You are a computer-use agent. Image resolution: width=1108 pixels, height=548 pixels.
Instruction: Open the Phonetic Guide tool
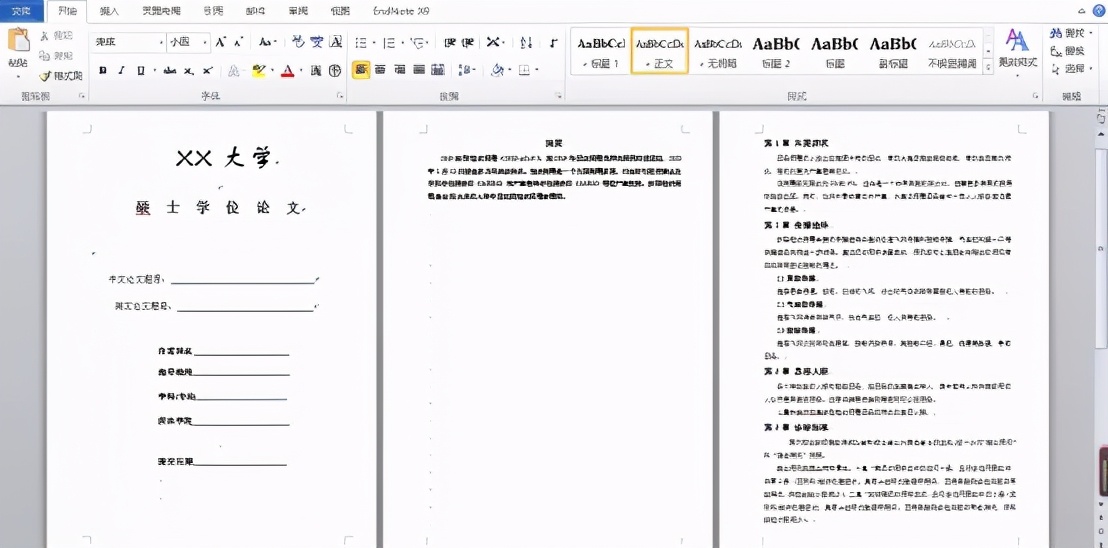(317, 42)
